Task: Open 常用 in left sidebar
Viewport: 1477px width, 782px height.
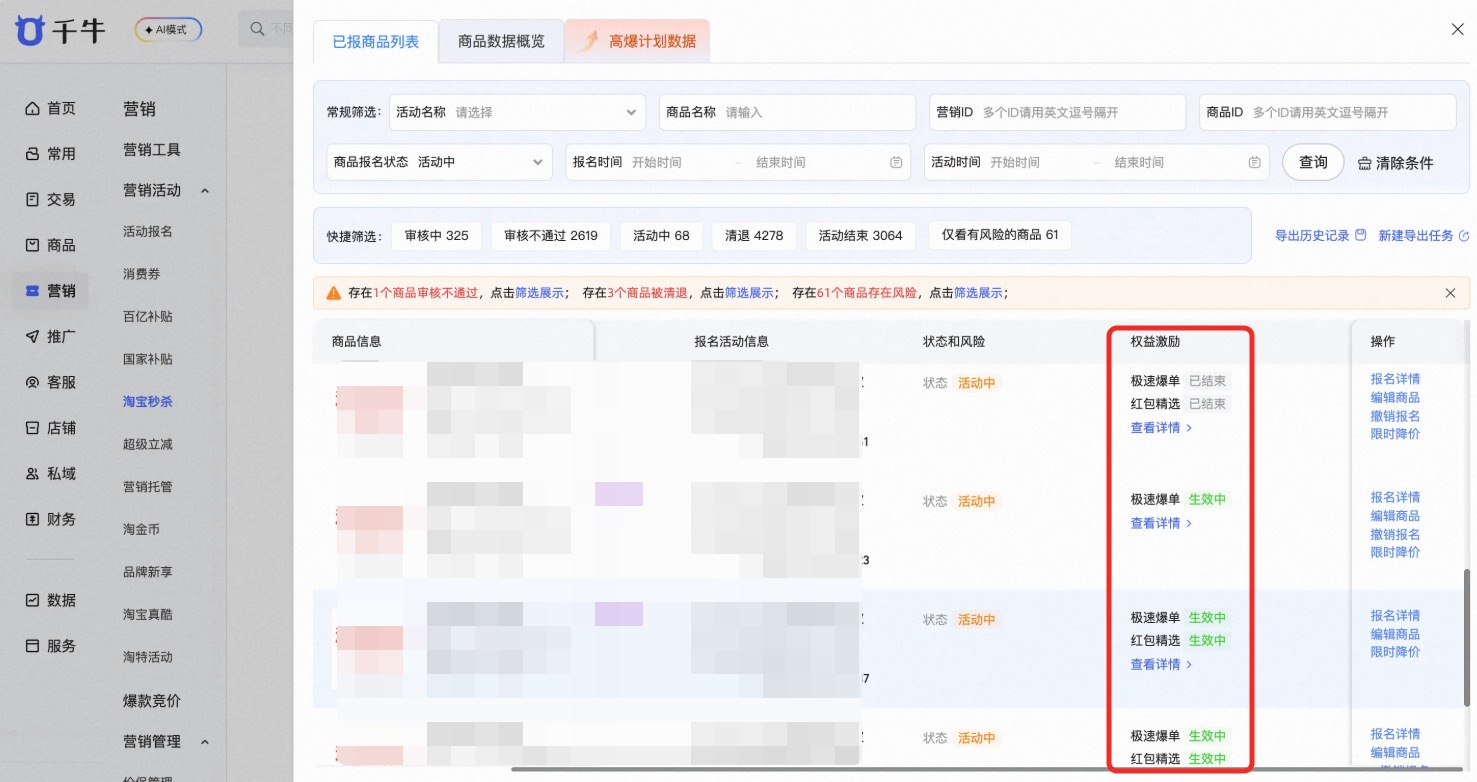Action: [50, 154]
